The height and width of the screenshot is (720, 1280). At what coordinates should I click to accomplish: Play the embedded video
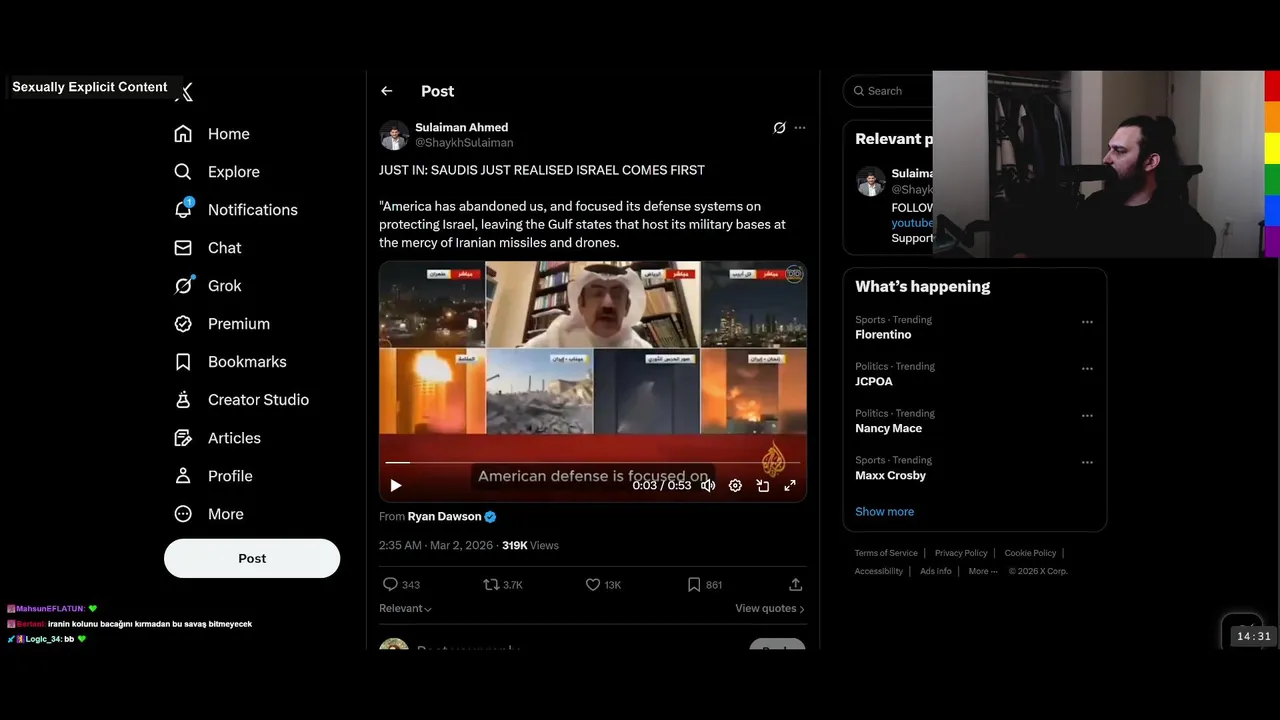coord(396,485)
